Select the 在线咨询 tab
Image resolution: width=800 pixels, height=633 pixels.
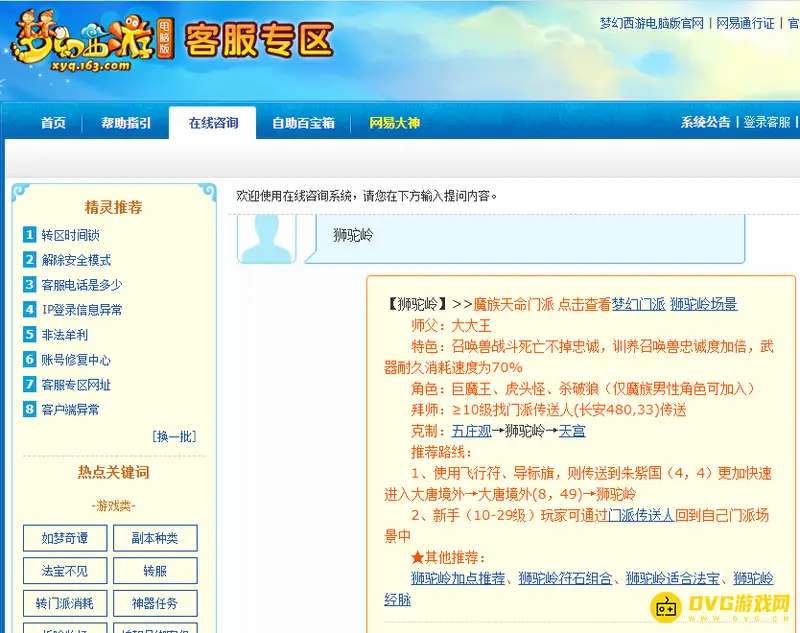coord(213,123)
